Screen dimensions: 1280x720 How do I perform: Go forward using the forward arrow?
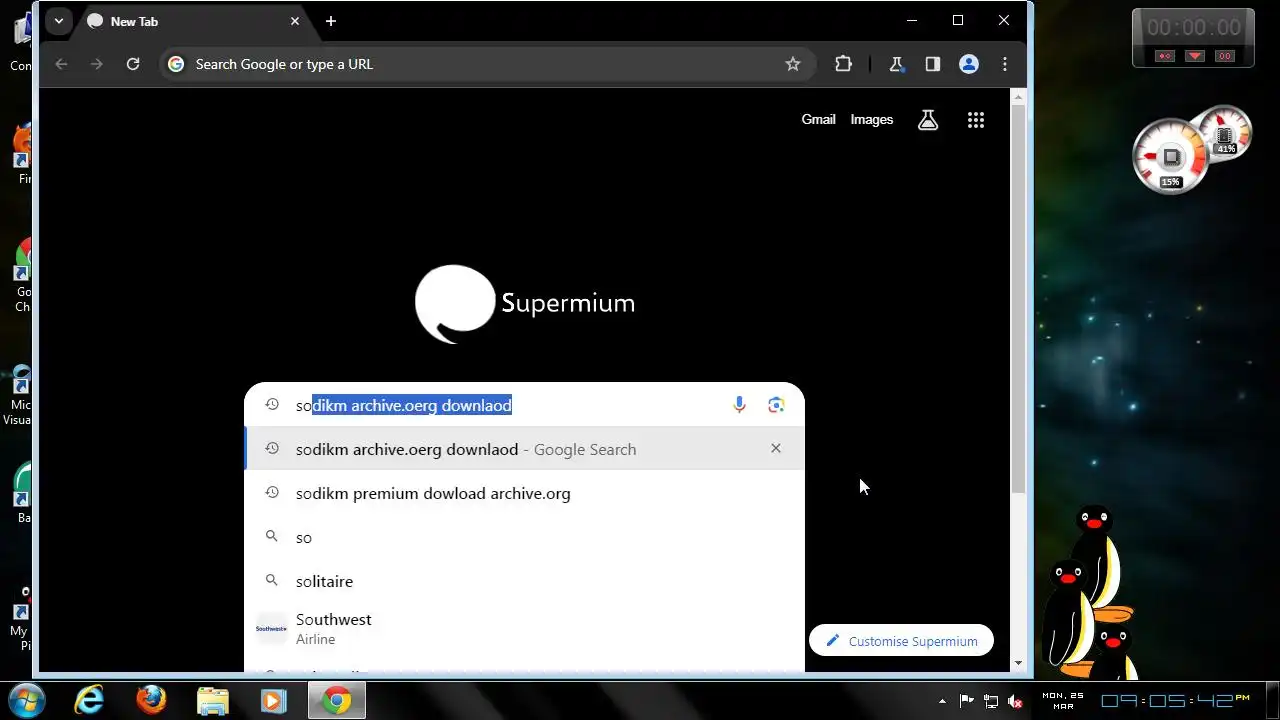[97, 64]
